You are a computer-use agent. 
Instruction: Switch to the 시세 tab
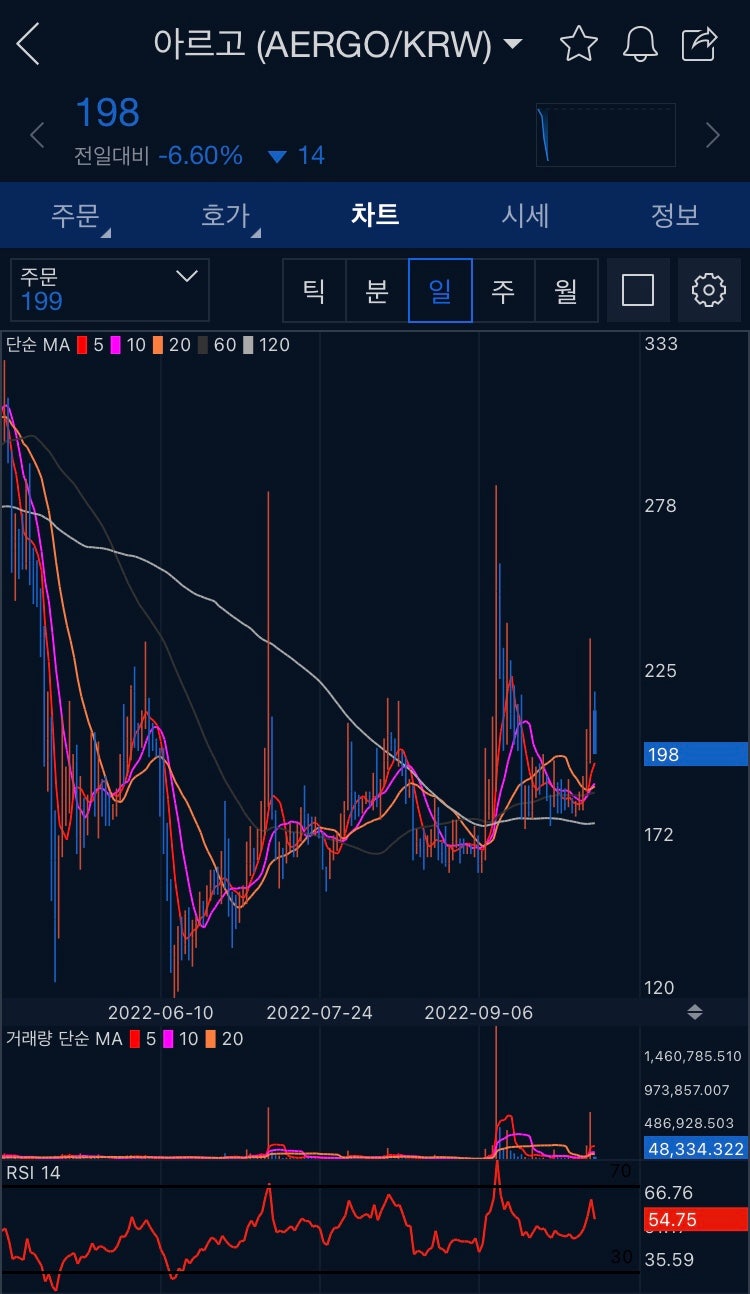(x=525, y=215)
